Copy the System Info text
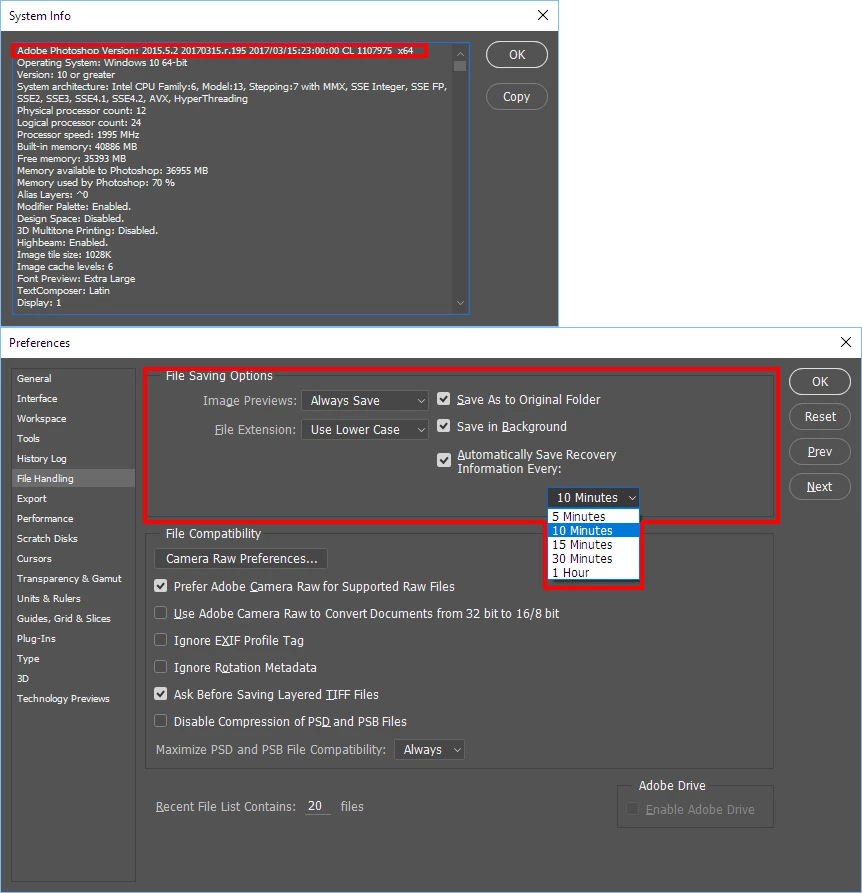Screen dimensions: 862x893 coord(516,97)
